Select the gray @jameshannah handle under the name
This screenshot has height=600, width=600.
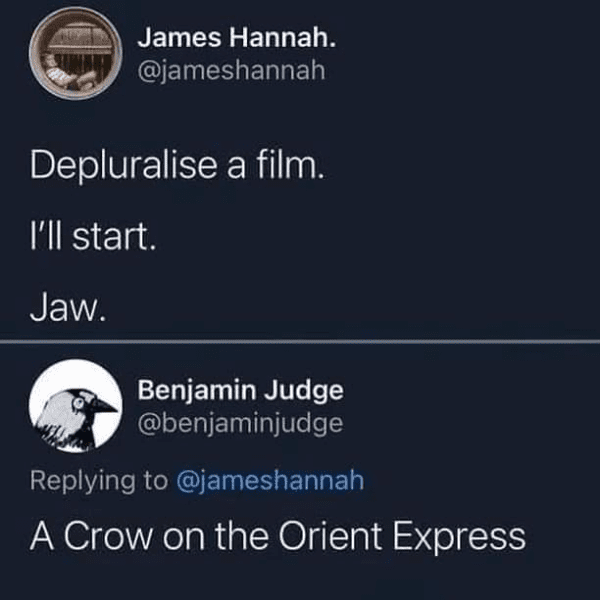[x=232, y=71]
